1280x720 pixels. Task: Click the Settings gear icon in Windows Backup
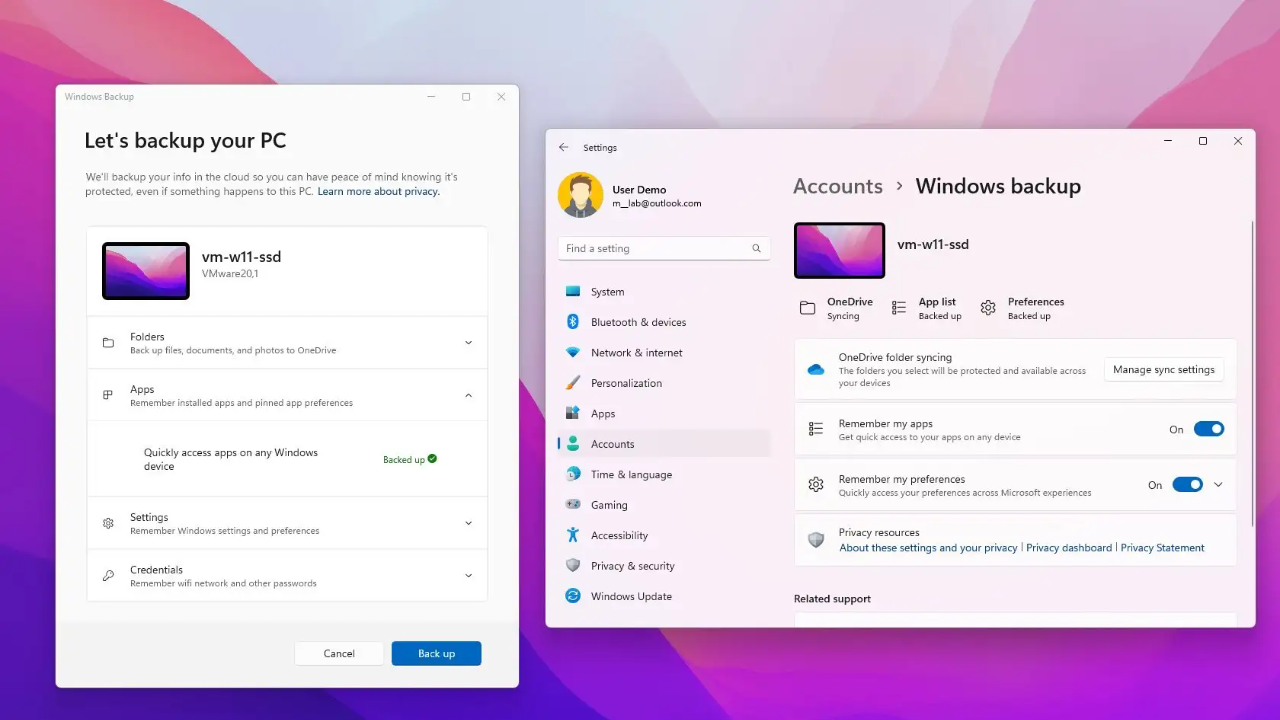click(x=108, y=523)
